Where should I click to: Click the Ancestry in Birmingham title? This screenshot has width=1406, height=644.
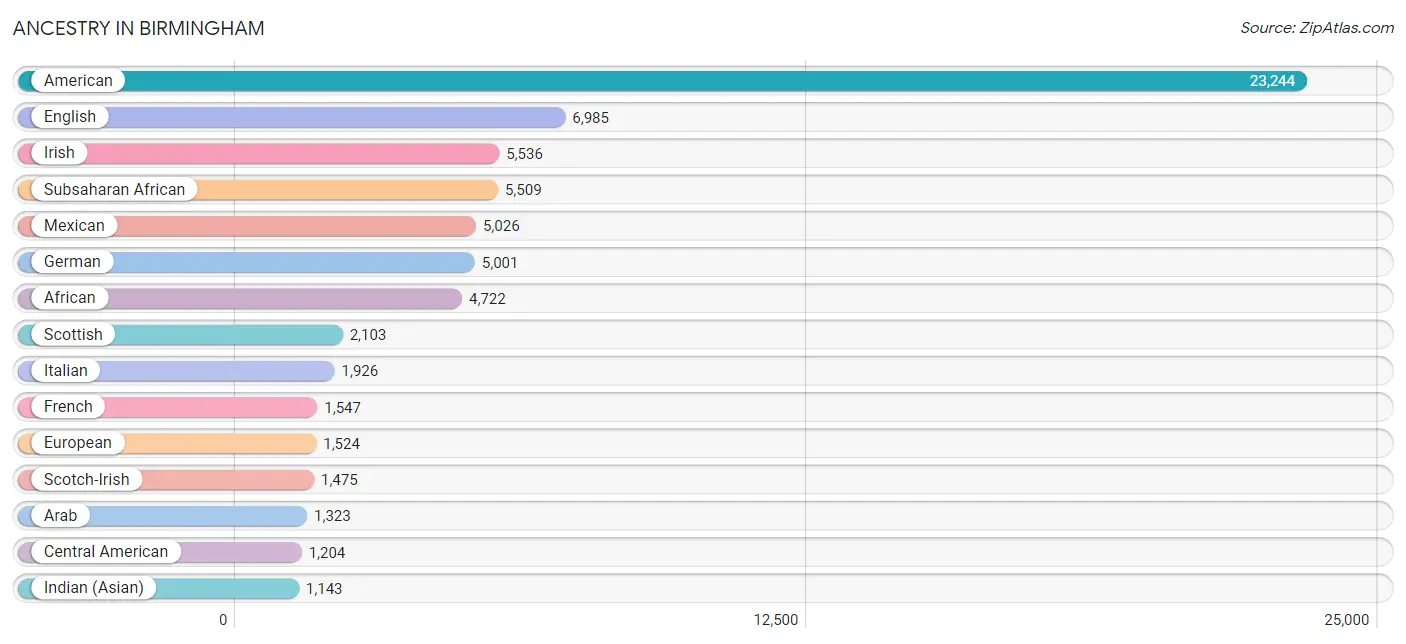[139, 28]
